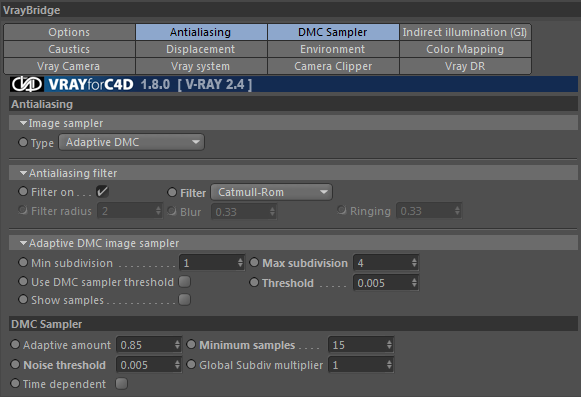The height and width of the screenshot is (397, 581).
Task: Enable the Show samples checkbox
Action: tap(185, 300)
